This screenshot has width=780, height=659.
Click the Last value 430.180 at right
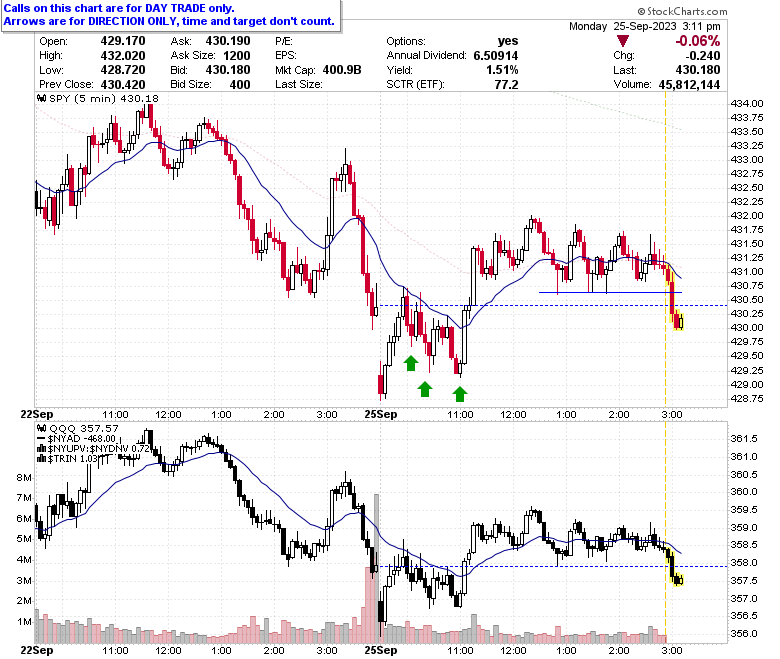(698, 70)
